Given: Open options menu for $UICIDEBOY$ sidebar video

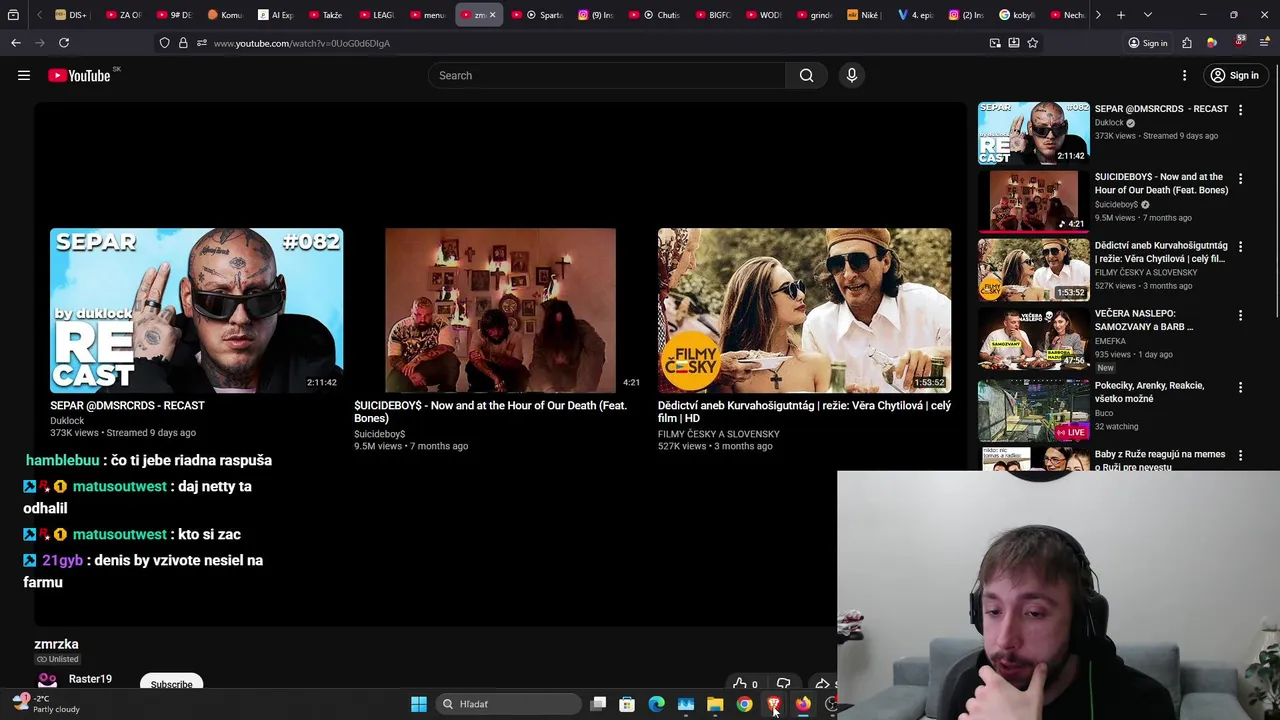Looking at the screenshot, I should [x=1240, y=178].
